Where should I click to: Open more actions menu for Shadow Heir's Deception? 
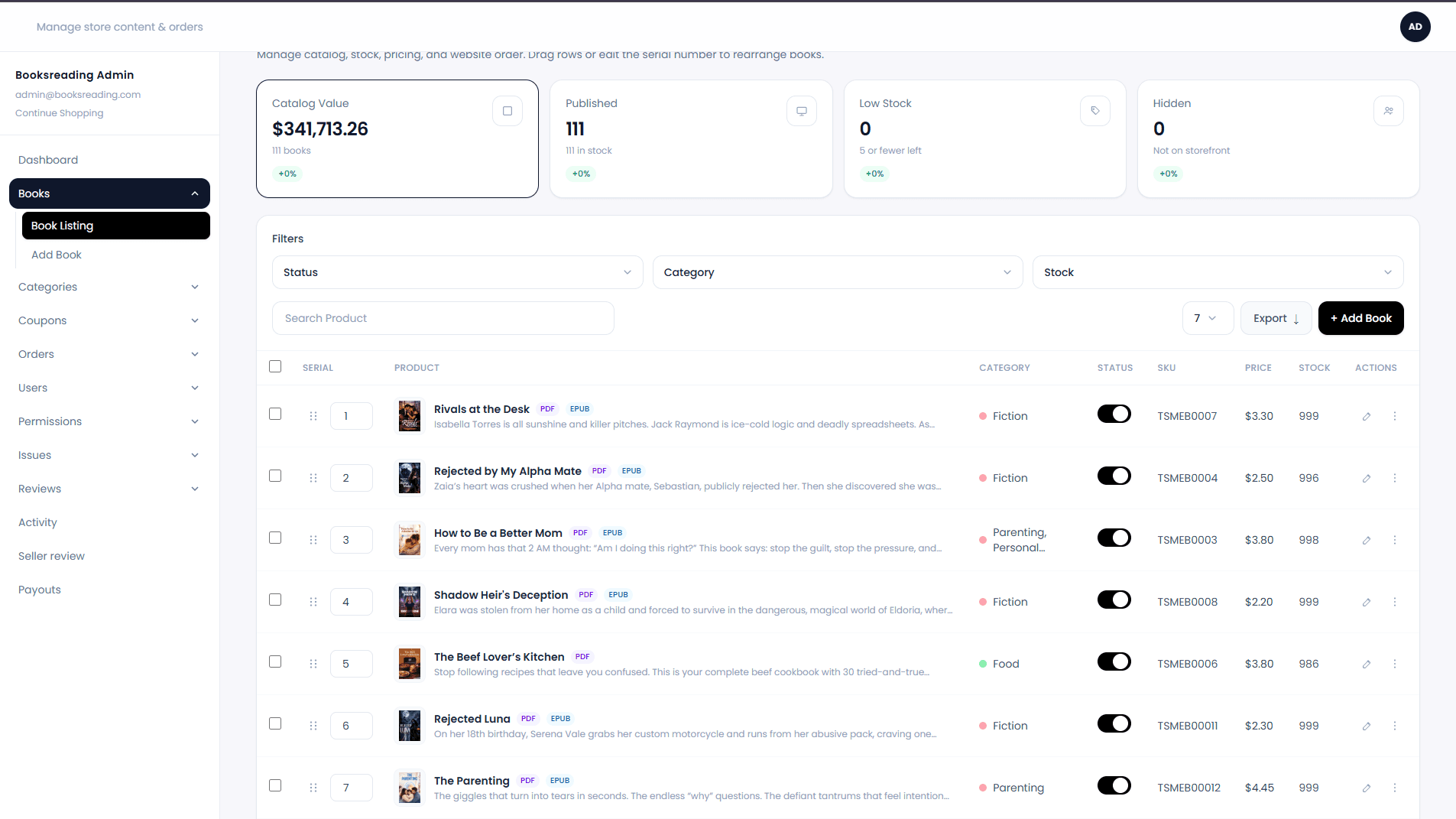(x=1394, y=602)
